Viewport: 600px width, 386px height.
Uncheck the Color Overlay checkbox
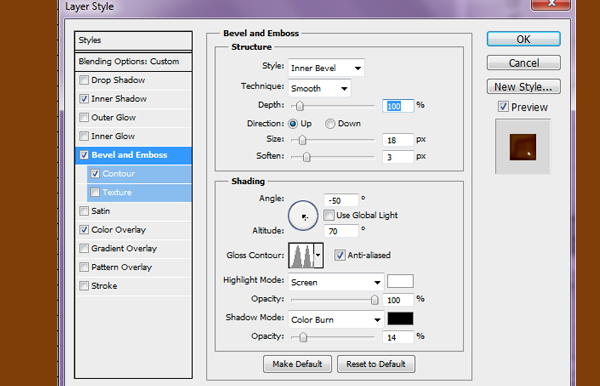tap(84, 230)
